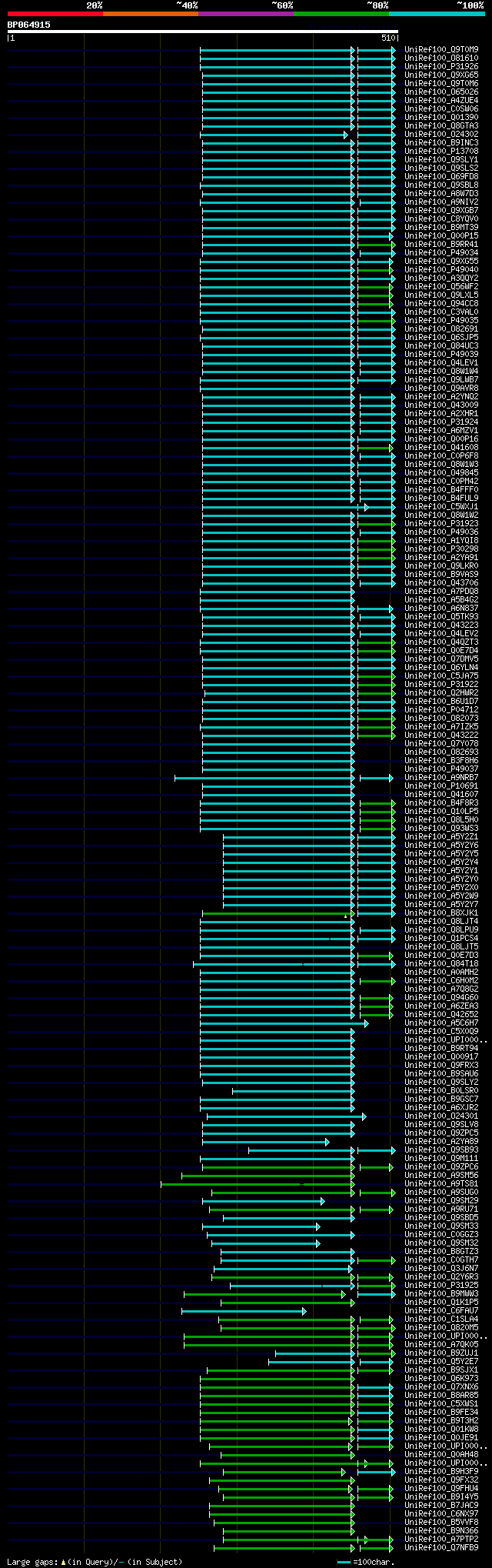The height and width of the screenshot is (1568, 492).
Task: Select hit label UniRef100_A2YA89
Action: [441, 1141]
